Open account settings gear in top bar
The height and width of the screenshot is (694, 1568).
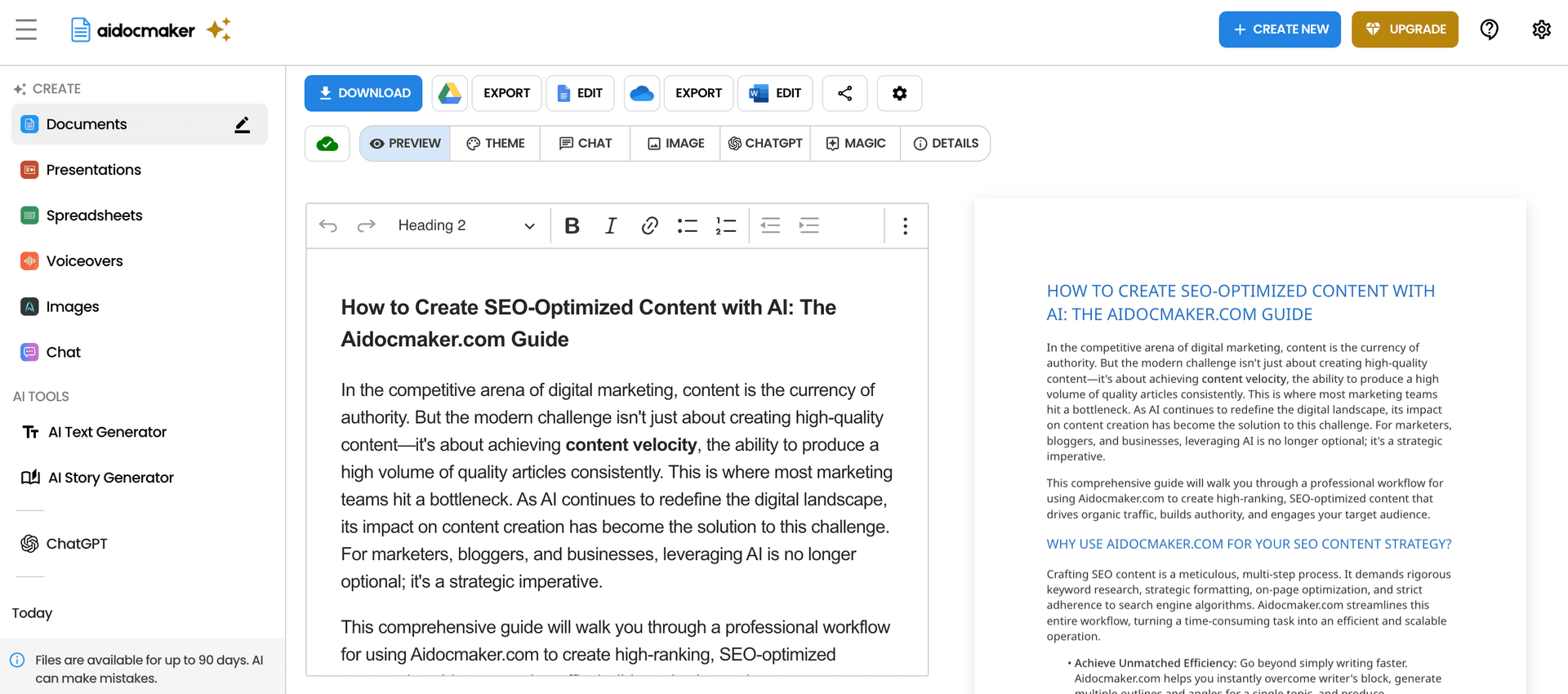click(1541, 29)
